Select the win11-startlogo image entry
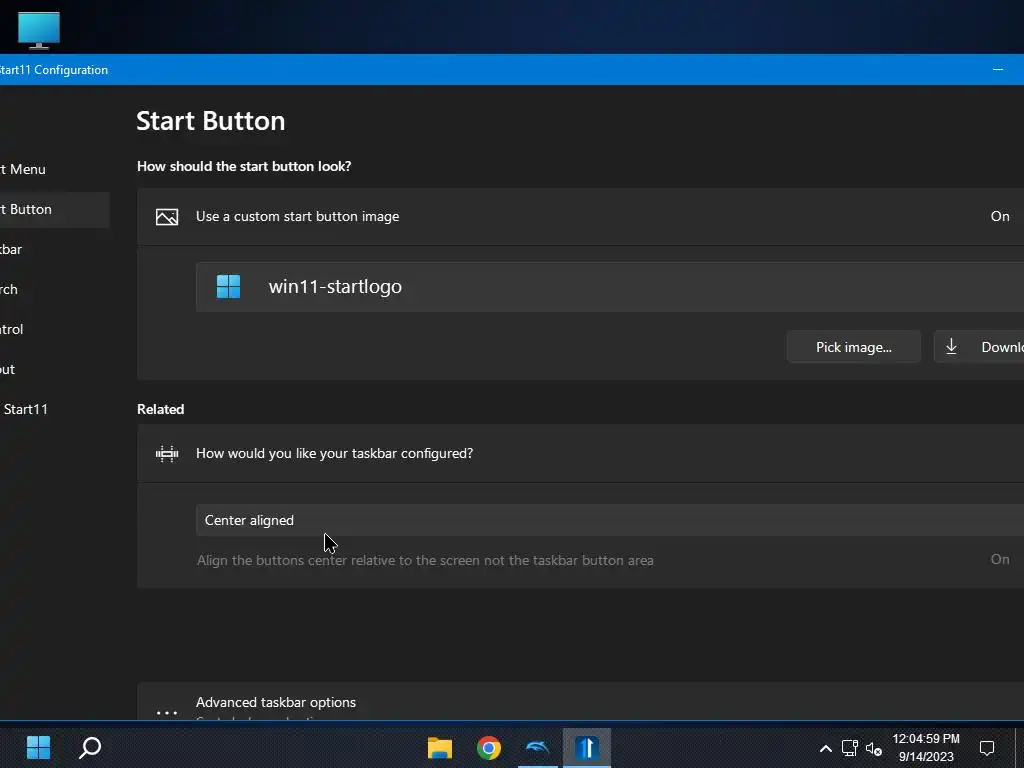This screenshot has width=1024, height=768. coord(610,287)
